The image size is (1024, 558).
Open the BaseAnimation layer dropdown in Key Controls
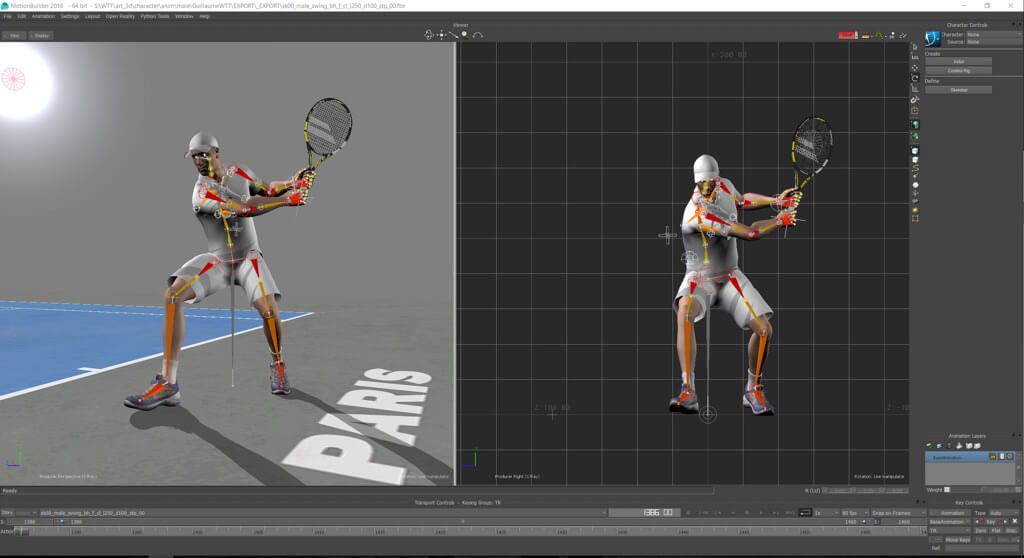pyautogui.click(x=950, y=521)
